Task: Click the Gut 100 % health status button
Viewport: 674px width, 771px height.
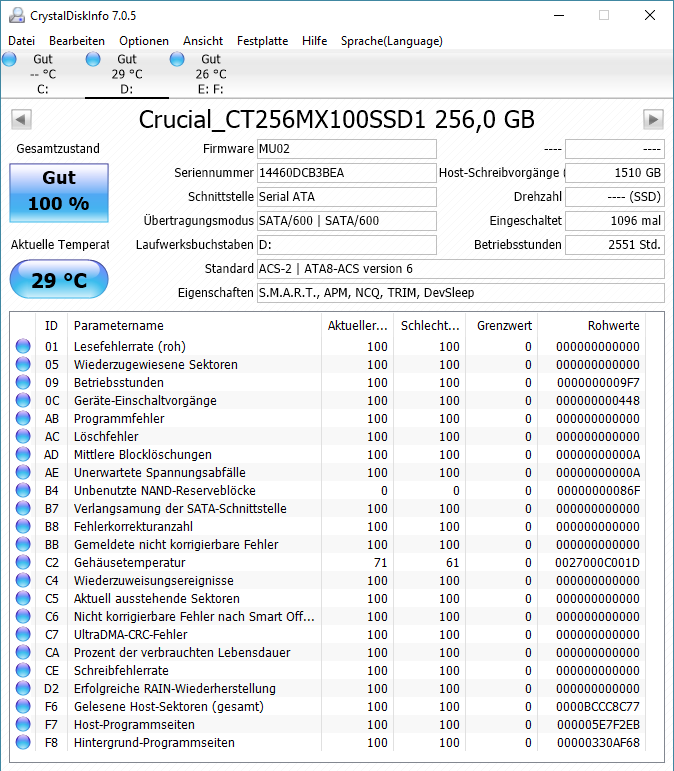Action: pos(59,192)
